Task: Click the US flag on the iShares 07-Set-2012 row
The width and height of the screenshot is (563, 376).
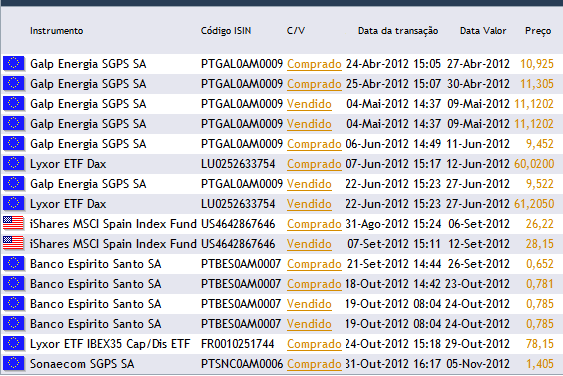Action: pyautogui.click(x=14, y=243)
